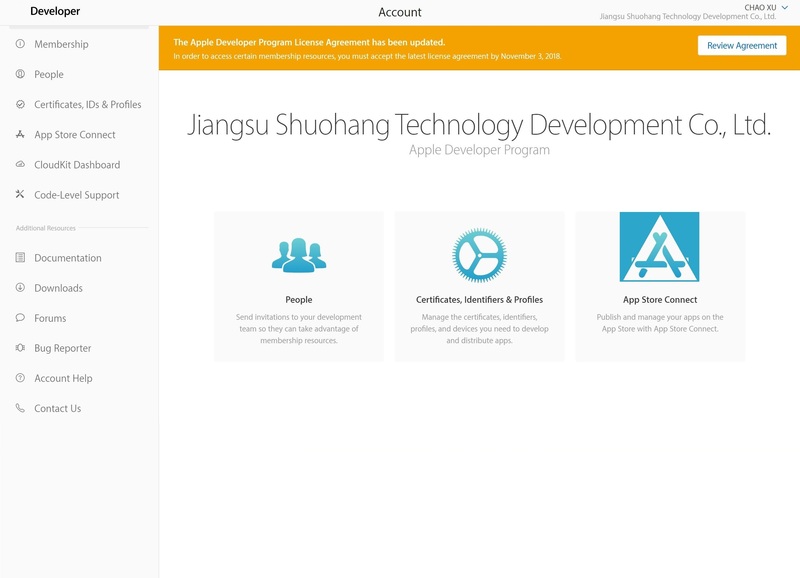Click the Documentation page icon
The height and width of the screenshot is (578, 800).
pos(20,257)
